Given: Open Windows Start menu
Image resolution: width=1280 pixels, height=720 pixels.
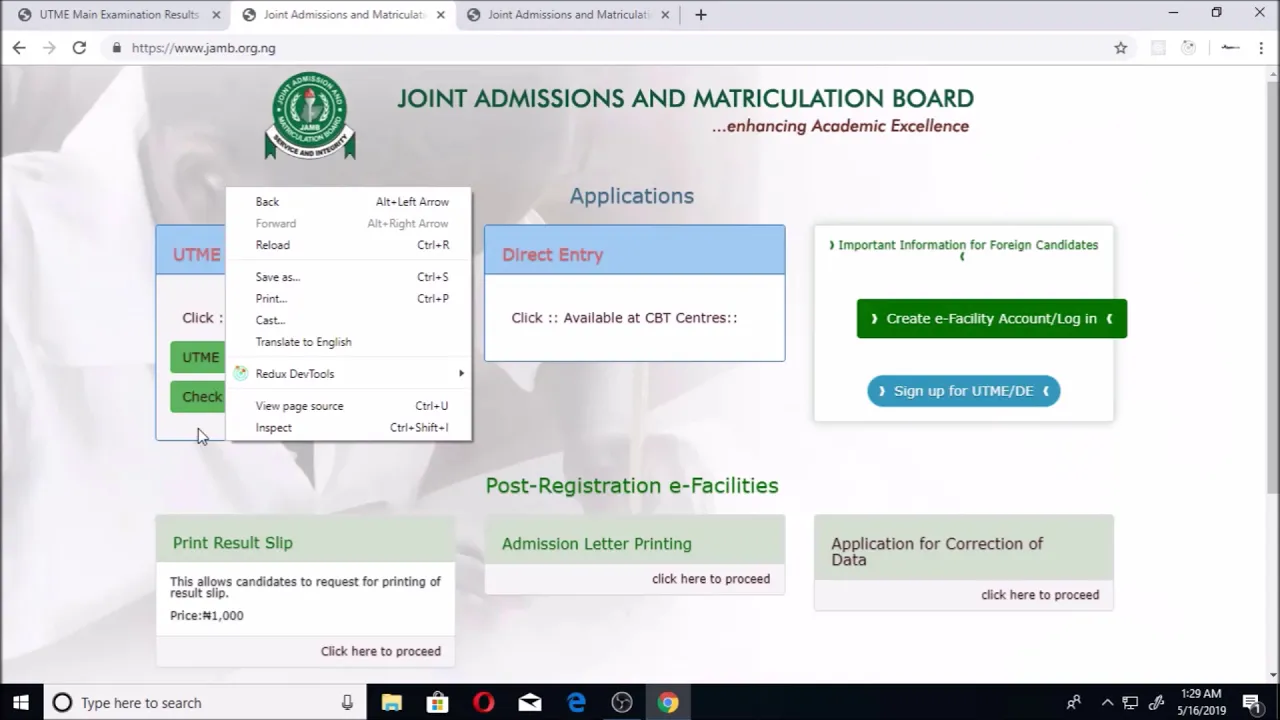Looking at the screenshot, I should [x=21, y=702].
